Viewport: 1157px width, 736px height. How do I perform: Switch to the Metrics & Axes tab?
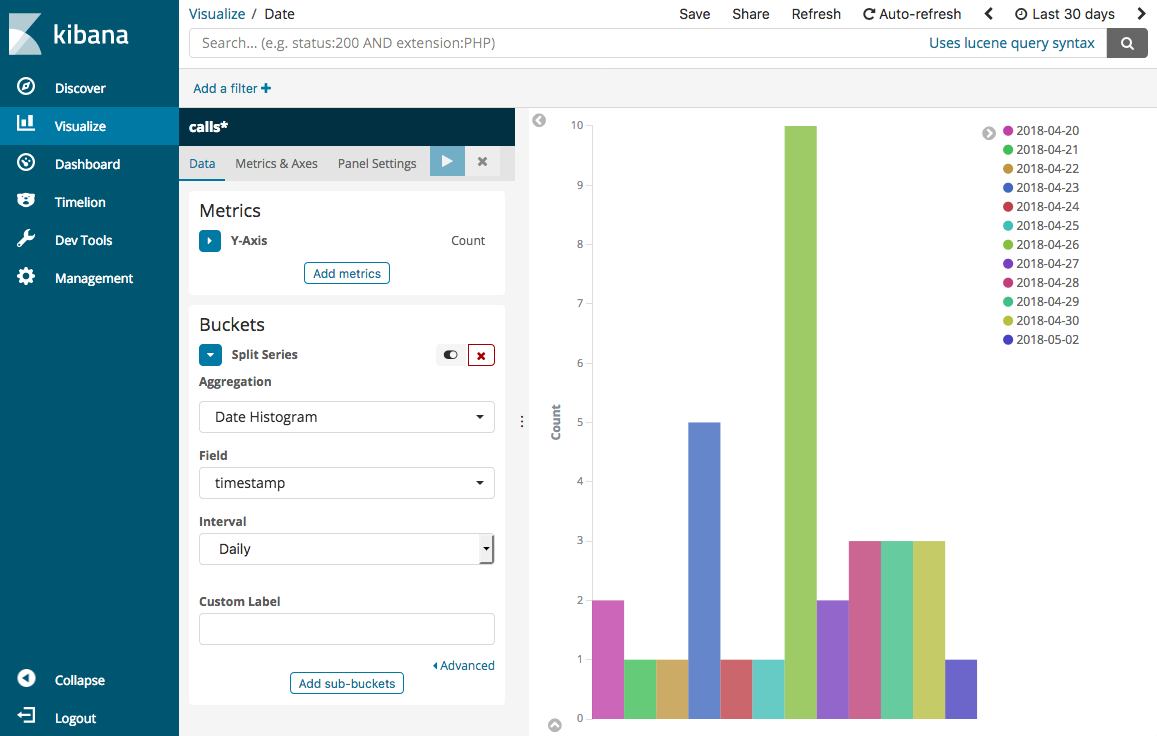(276, 163)
